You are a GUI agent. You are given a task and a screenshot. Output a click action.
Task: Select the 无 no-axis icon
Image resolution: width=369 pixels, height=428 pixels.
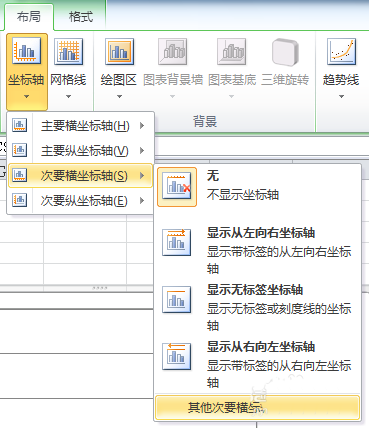(177, 187)
